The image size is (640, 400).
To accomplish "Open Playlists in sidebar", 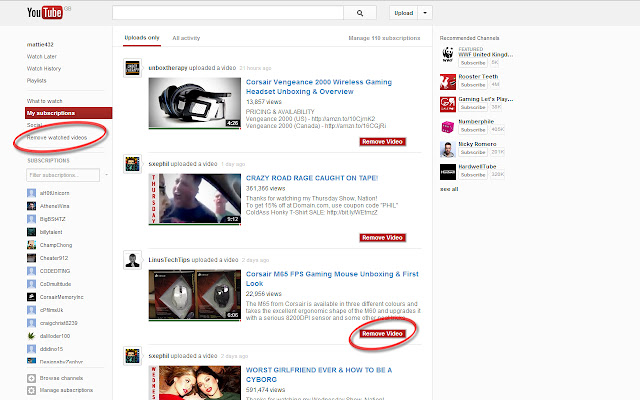I will click(36, 80).
